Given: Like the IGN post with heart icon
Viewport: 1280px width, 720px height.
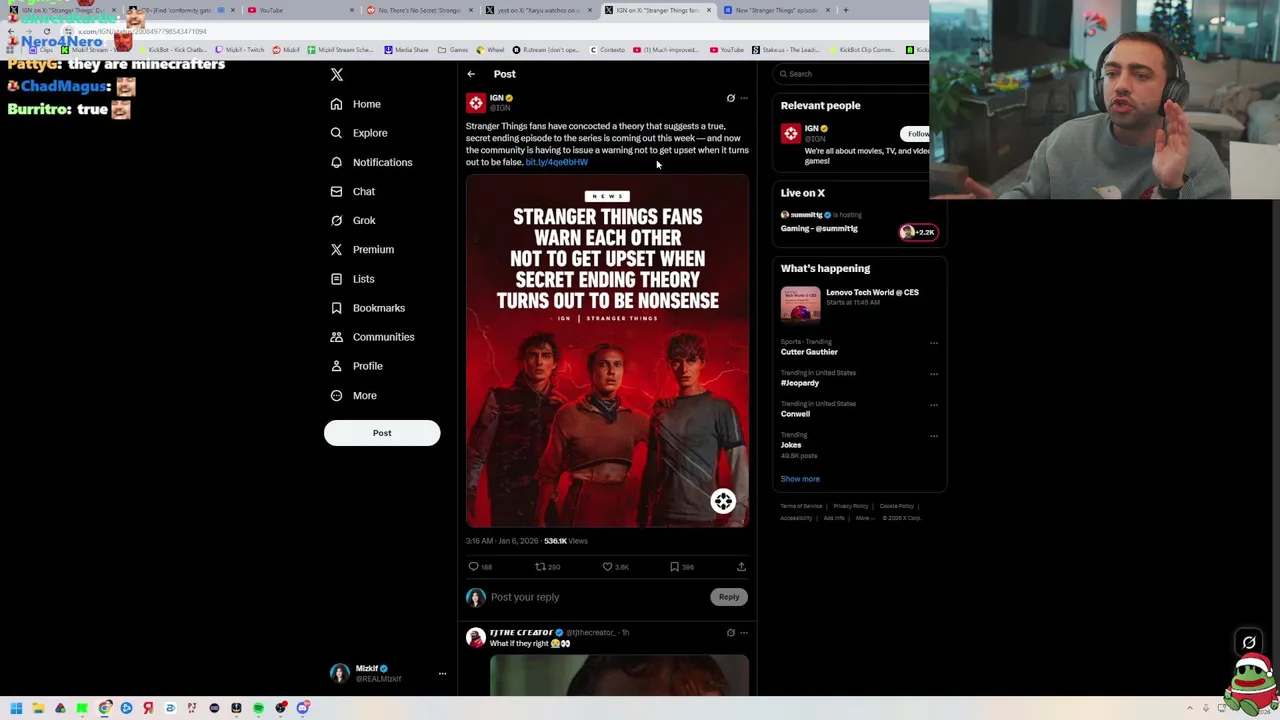Looking at the screenshot, I should click(x=607, y=567).
